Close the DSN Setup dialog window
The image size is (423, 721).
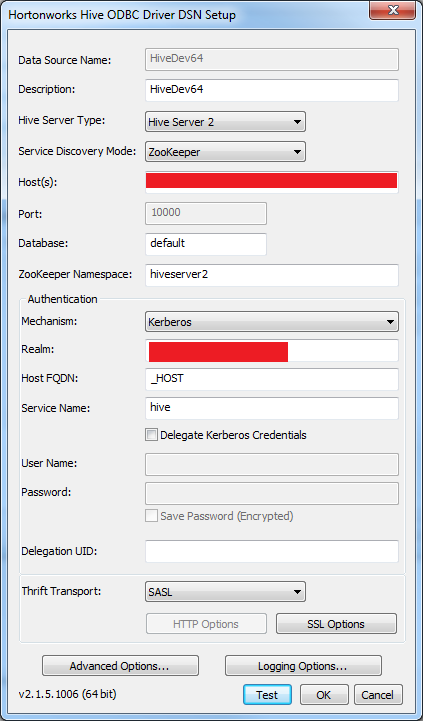pos(393,10)
